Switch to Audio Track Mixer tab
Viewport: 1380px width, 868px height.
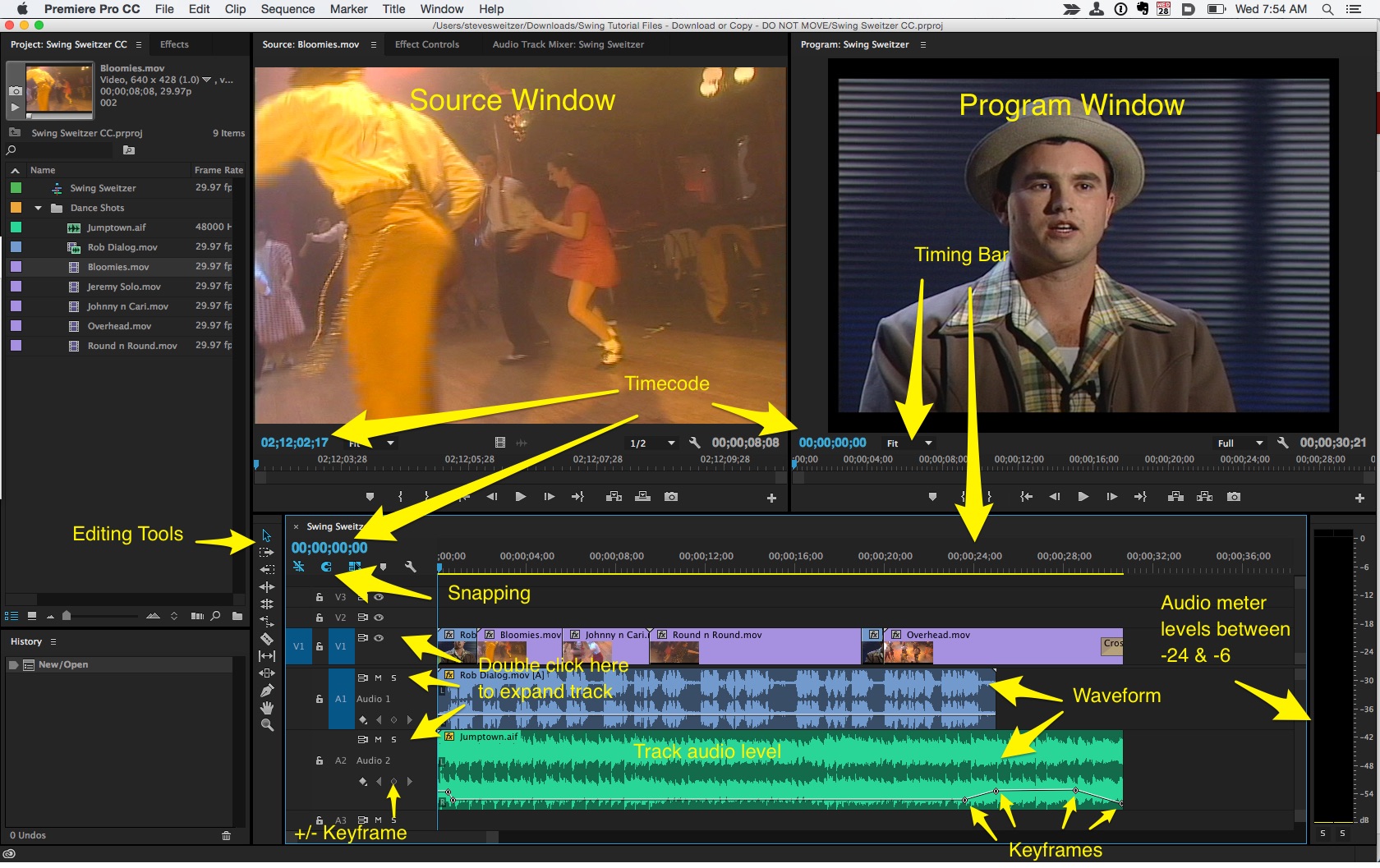568,45
